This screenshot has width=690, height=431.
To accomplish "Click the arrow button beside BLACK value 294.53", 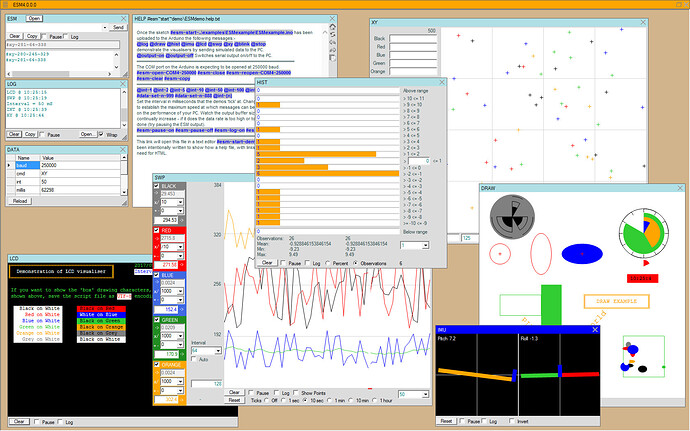I will click(x=182, y=220).
